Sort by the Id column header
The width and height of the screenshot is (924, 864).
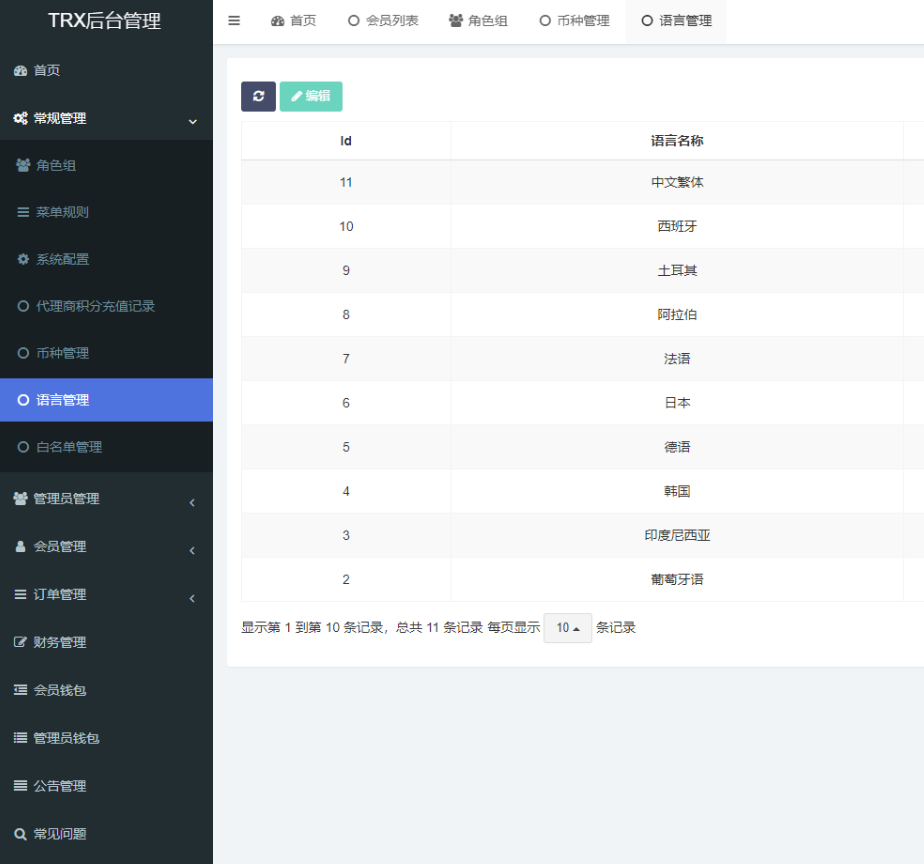pos(346,141)
